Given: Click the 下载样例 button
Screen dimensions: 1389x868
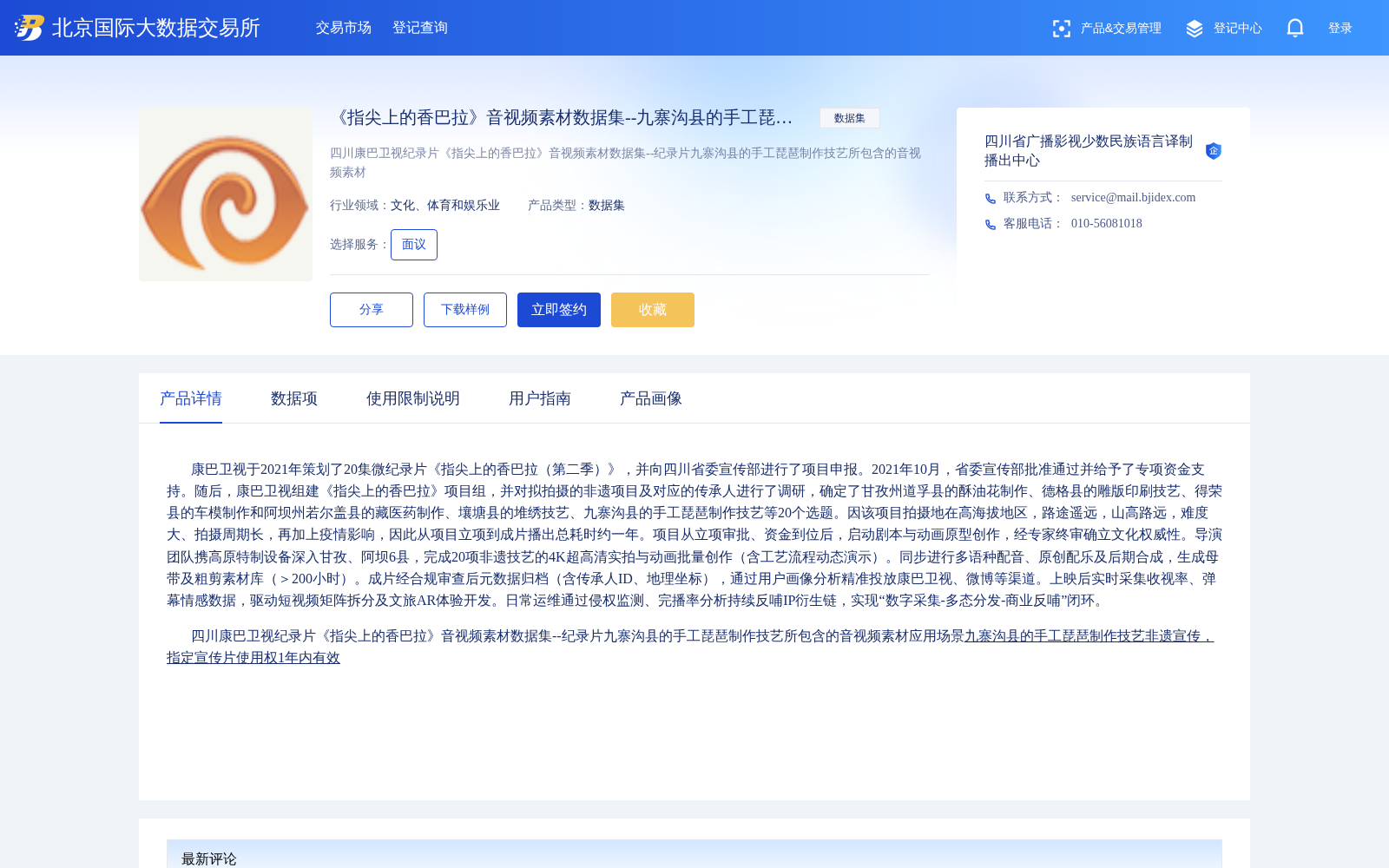Looking at the screenshot, I should point(465,310).
